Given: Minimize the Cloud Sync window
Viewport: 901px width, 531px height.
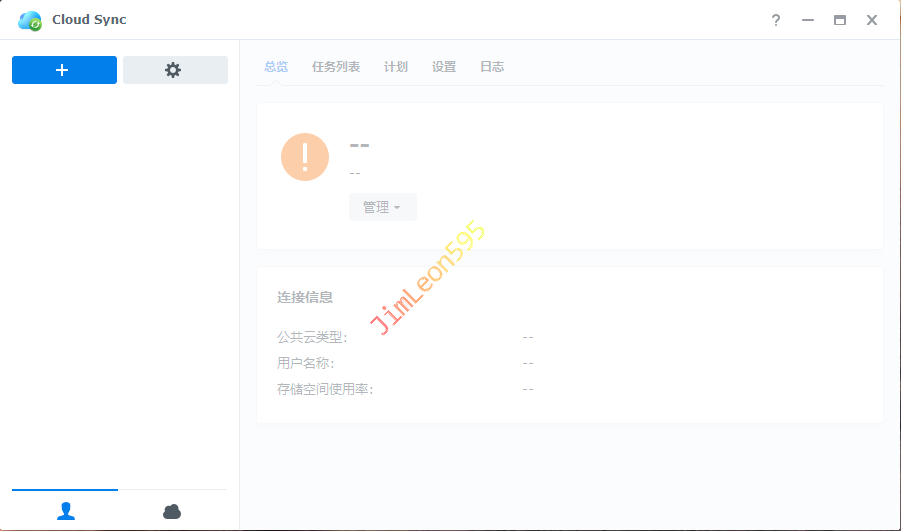Looking at the screenshot, I should [x=808, y=20].
